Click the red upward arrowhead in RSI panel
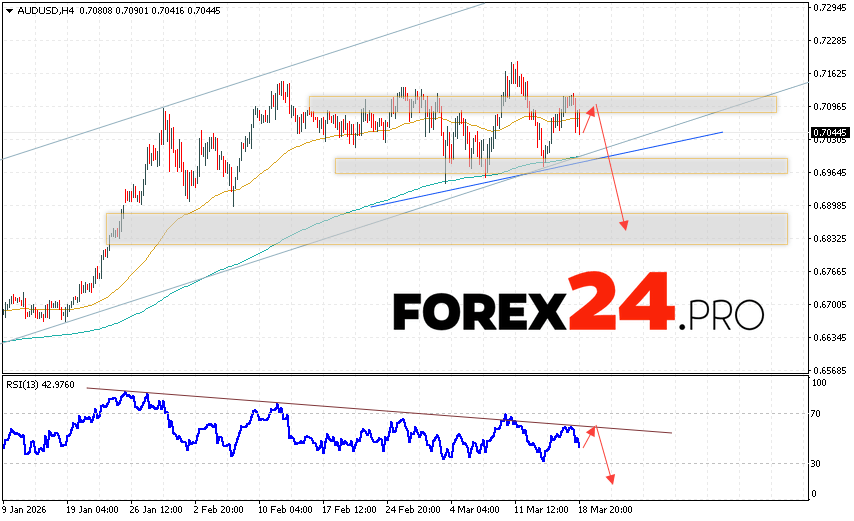The height and width of the screenshot is (521, 854). pos(592,430)
